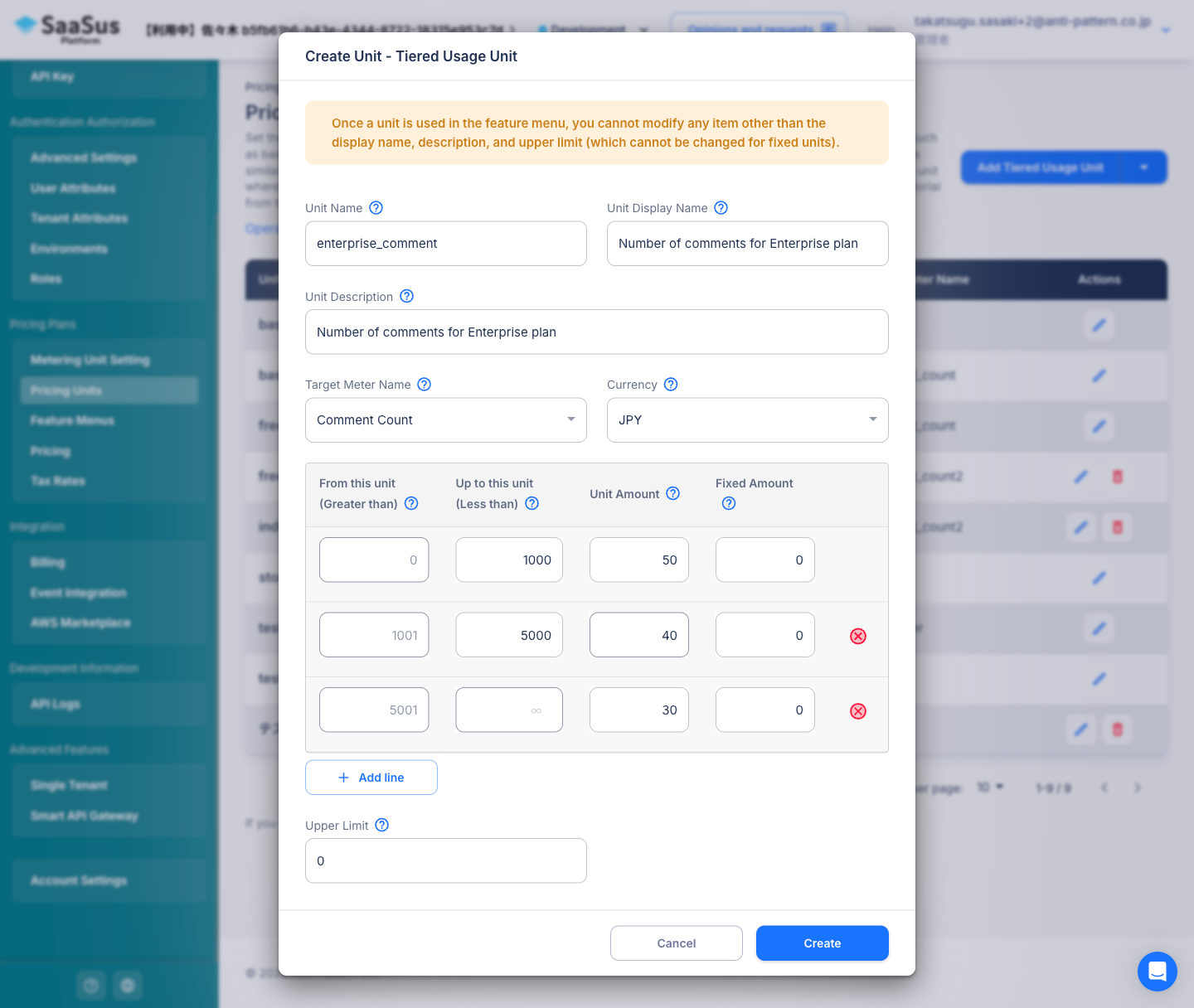The width and height of the screenshot is (1194, 1008).
Task: Click the Add Tiered Usage Unit button
Action: tap(1040, 167)
